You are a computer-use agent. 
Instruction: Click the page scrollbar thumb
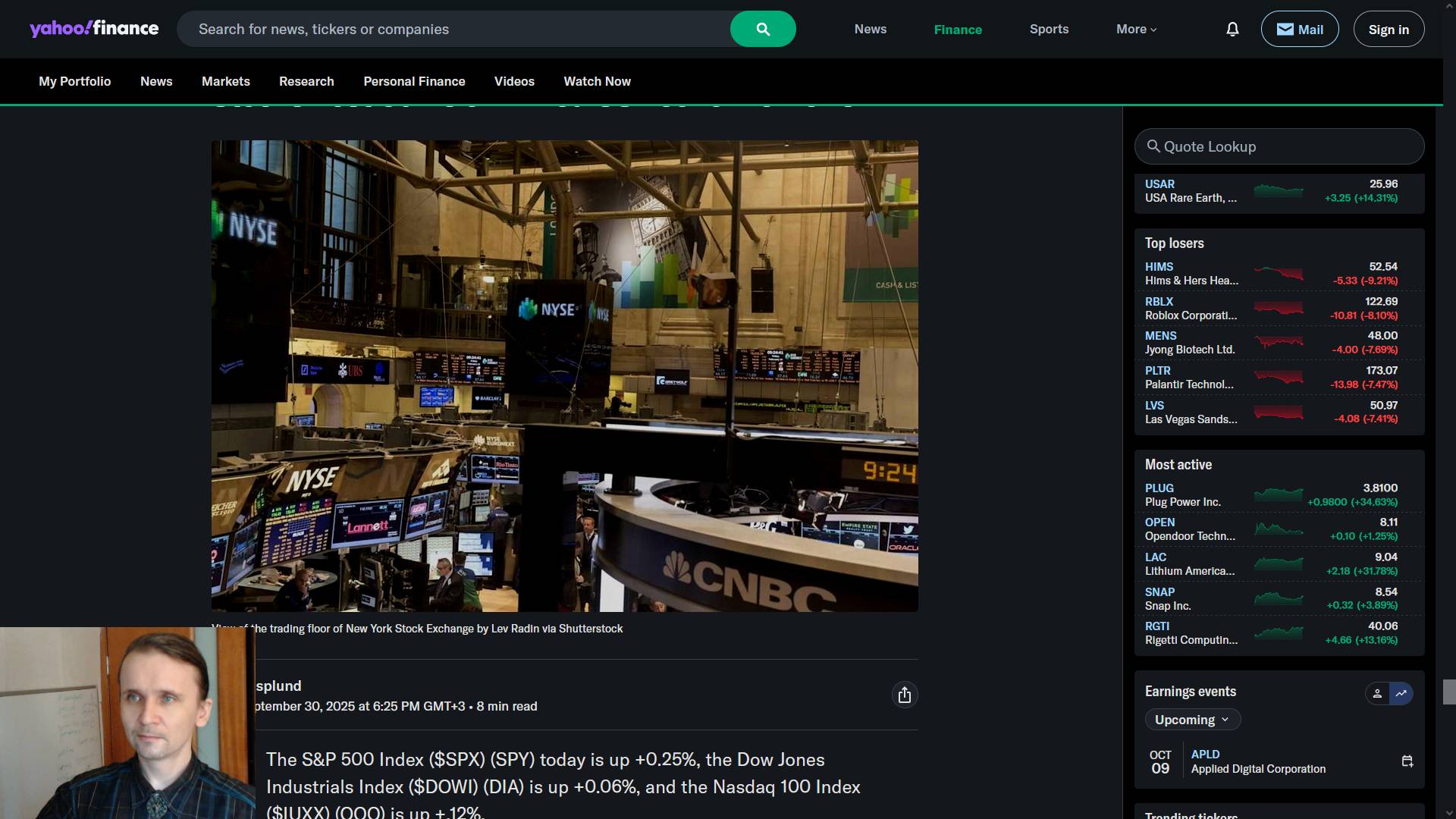(1448, 692)
